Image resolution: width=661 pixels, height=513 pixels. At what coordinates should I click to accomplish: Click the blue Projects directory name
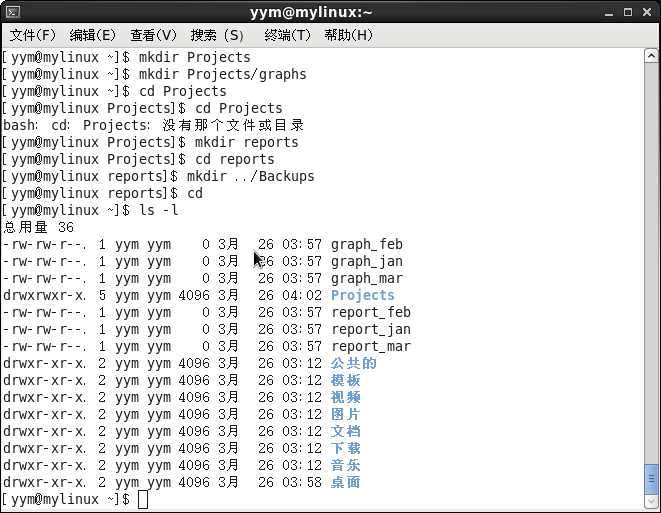coord(363,295)
